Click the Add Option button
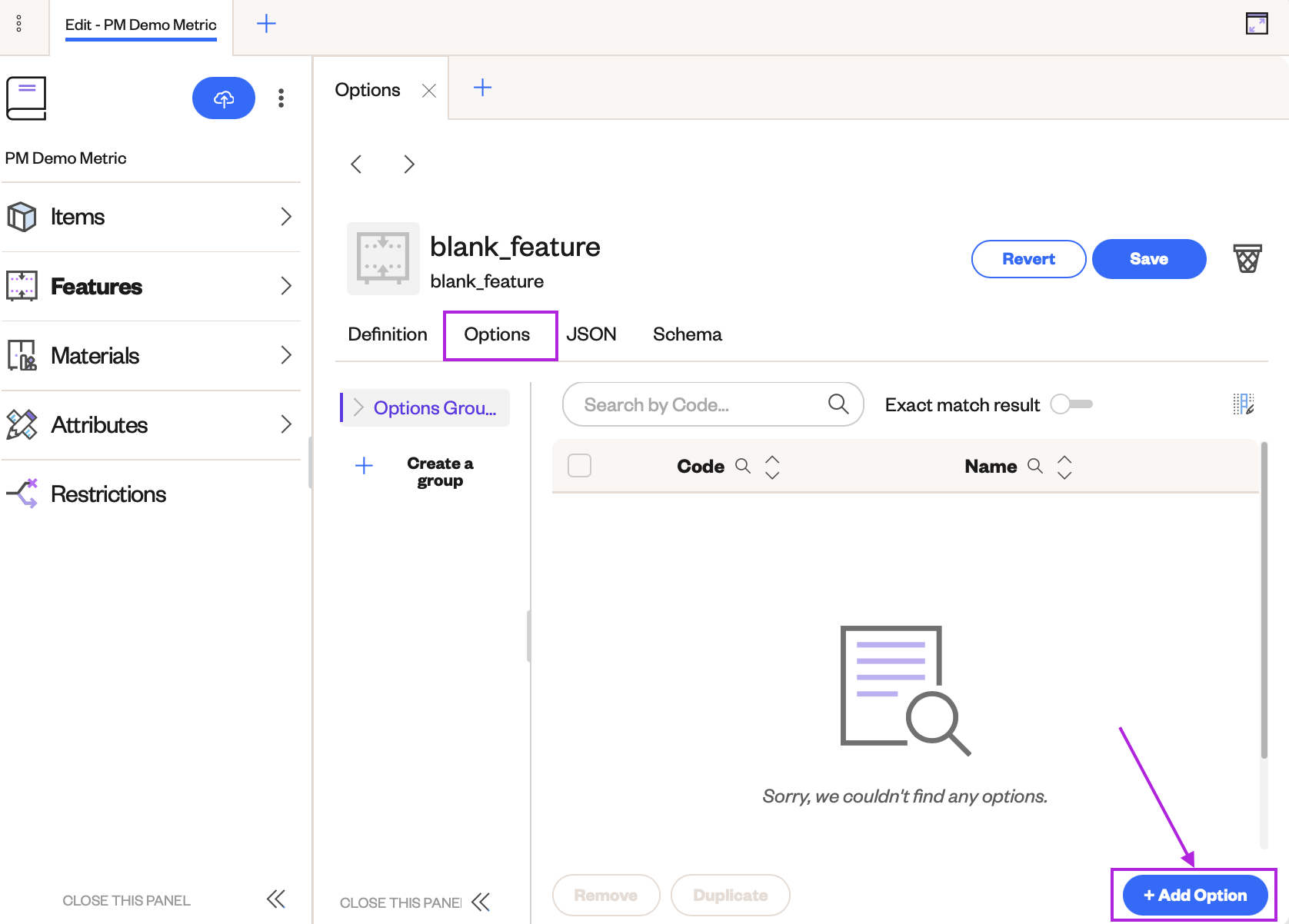 click(x=1195, y=895)
